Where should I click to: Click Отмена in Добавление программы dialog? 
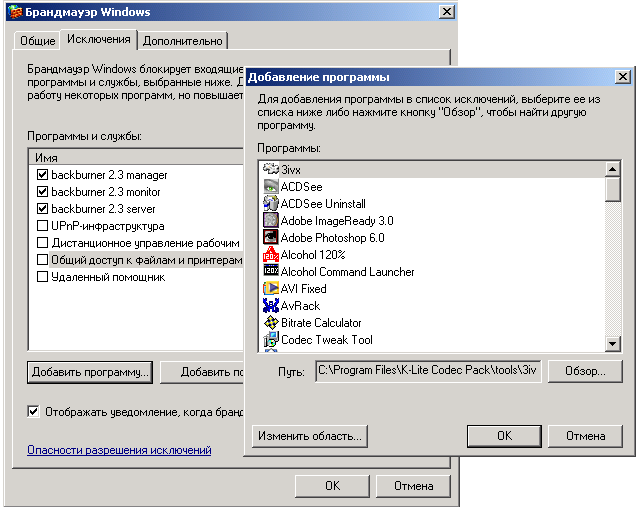(x=585, y=436)
